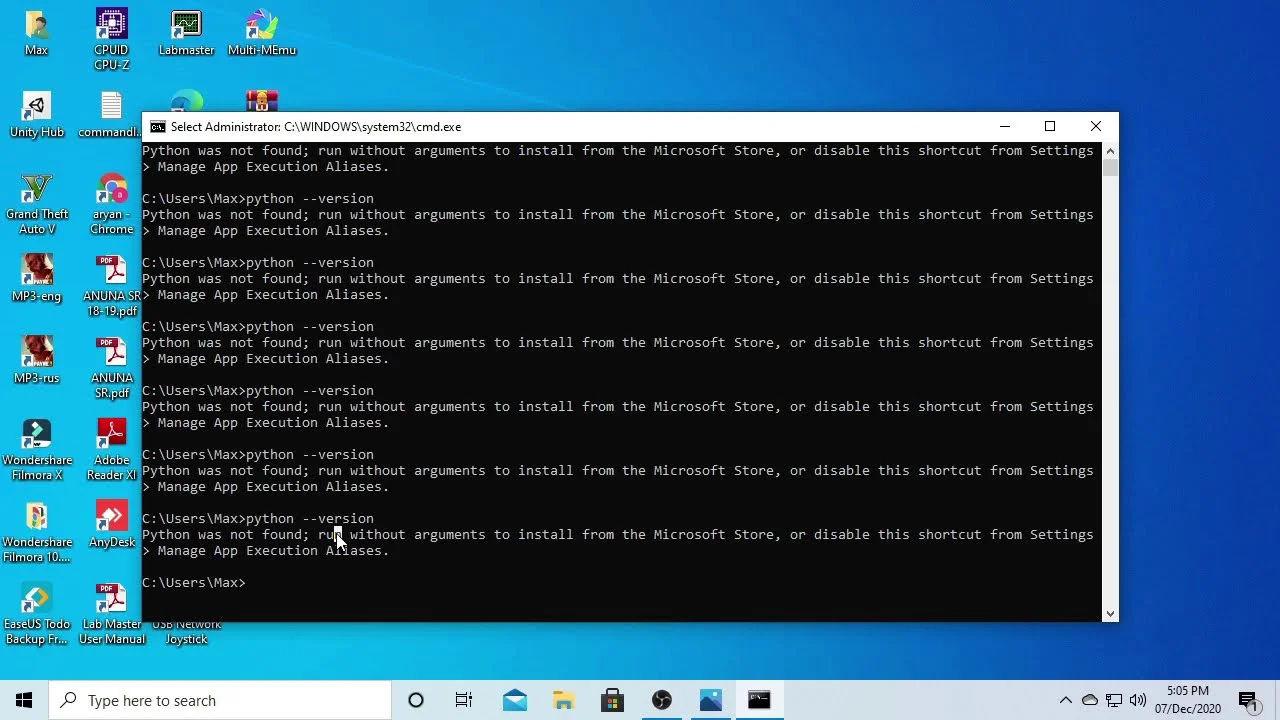This screenshot has width=1280, height=720.
Task: Click the cmd.exe window title bar icon
Action: click(158, 127)
